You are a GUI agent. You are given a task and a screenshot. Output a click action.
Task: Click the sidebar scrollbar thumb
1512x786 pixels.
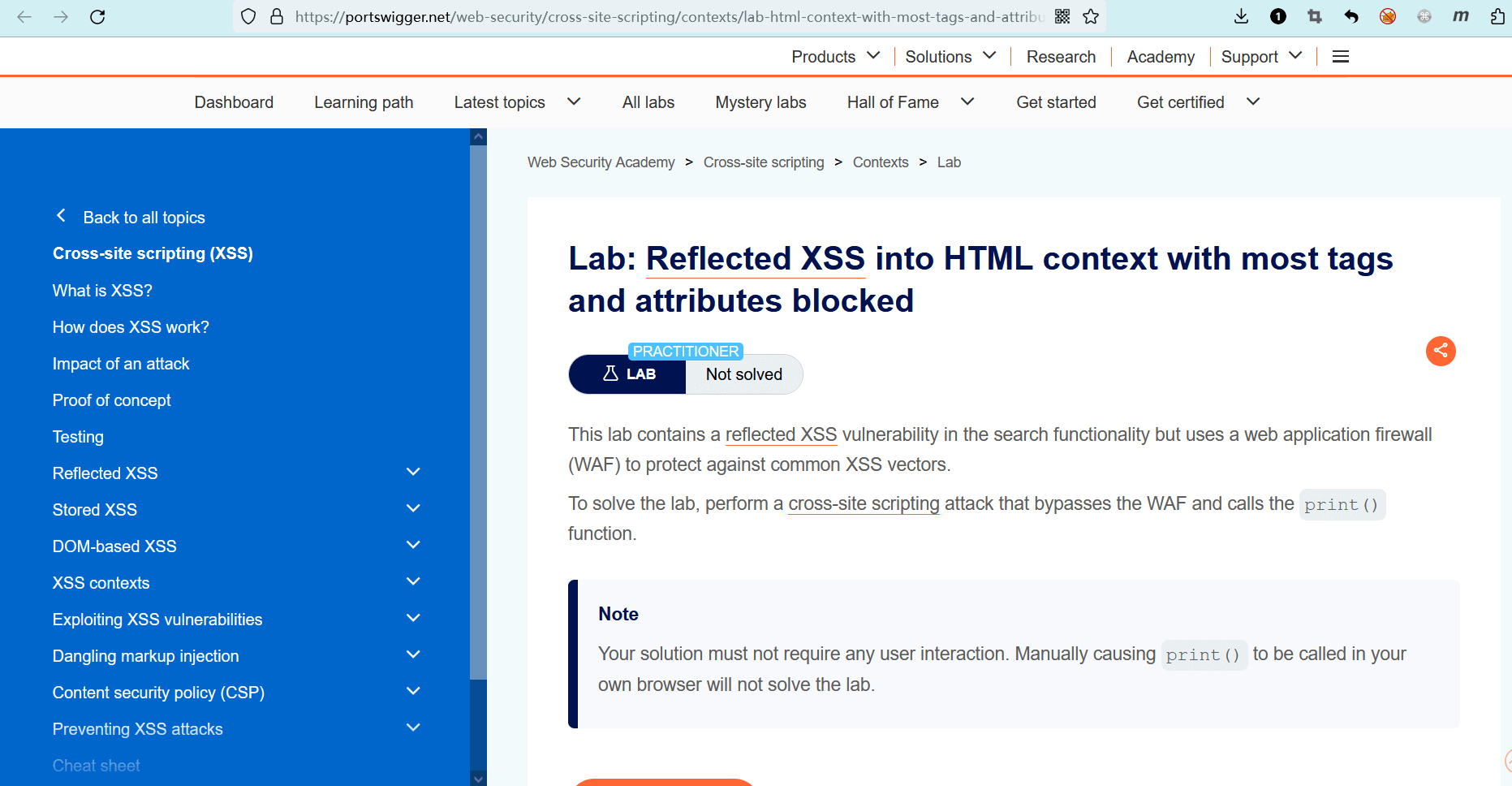pyautogui.click(x=479, y=412)
